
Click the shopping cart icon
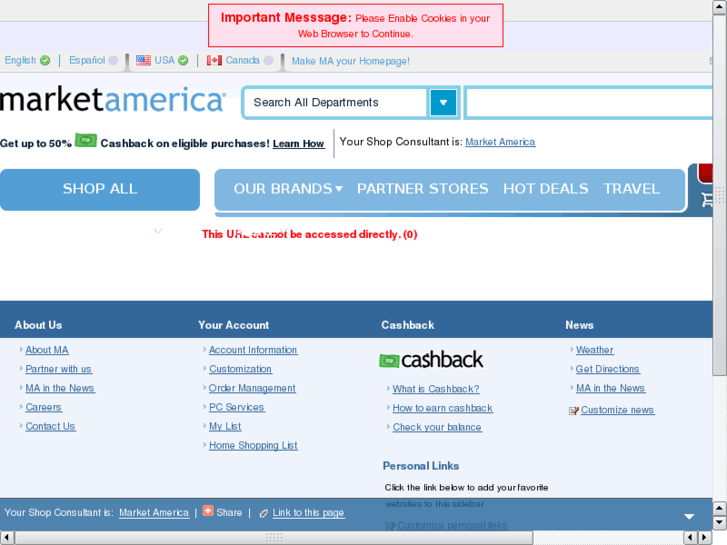tap(709, 198)
